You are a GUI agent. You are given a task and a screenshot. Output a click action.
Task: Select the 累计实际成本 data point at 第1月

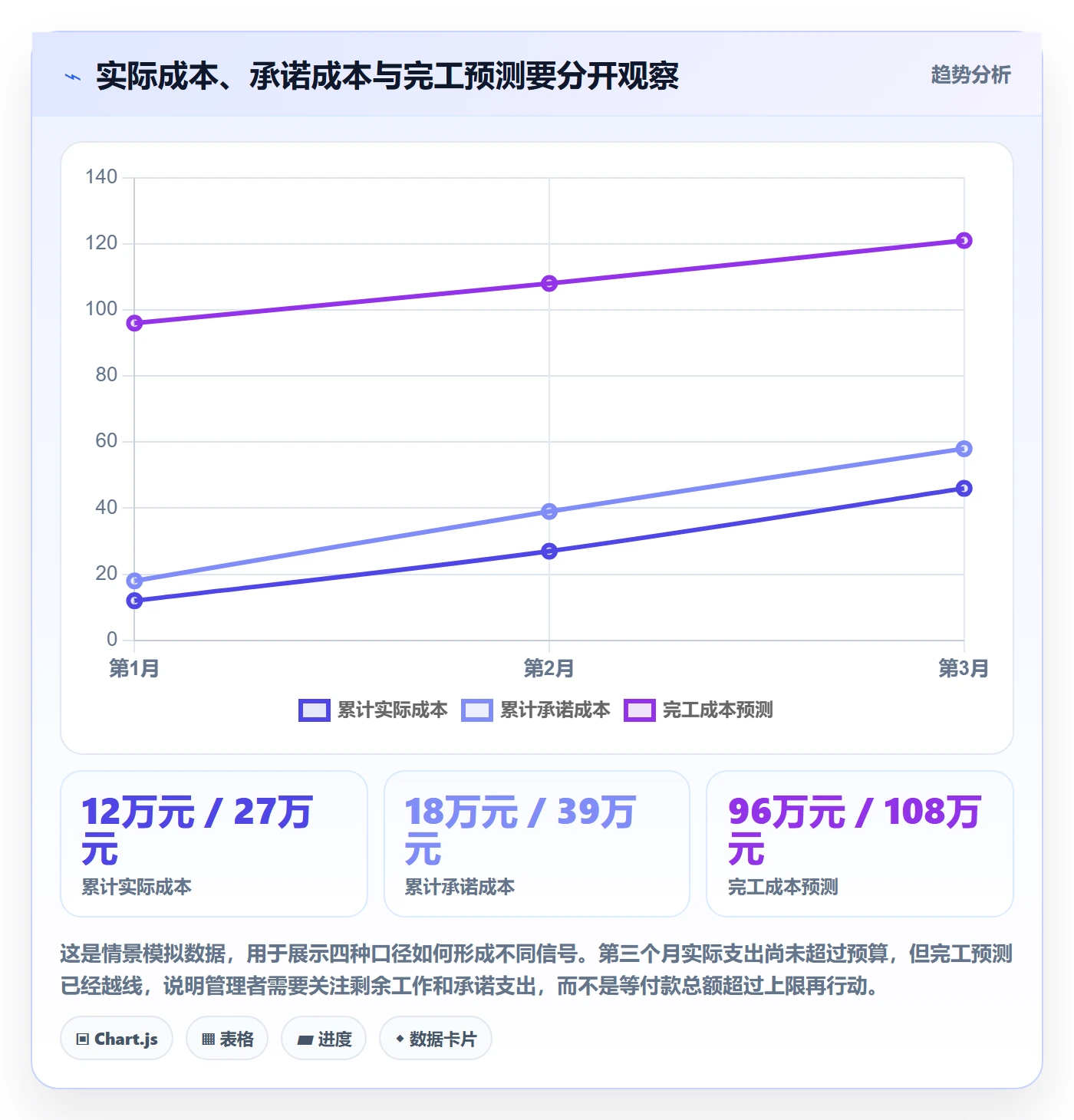[134, 601]
